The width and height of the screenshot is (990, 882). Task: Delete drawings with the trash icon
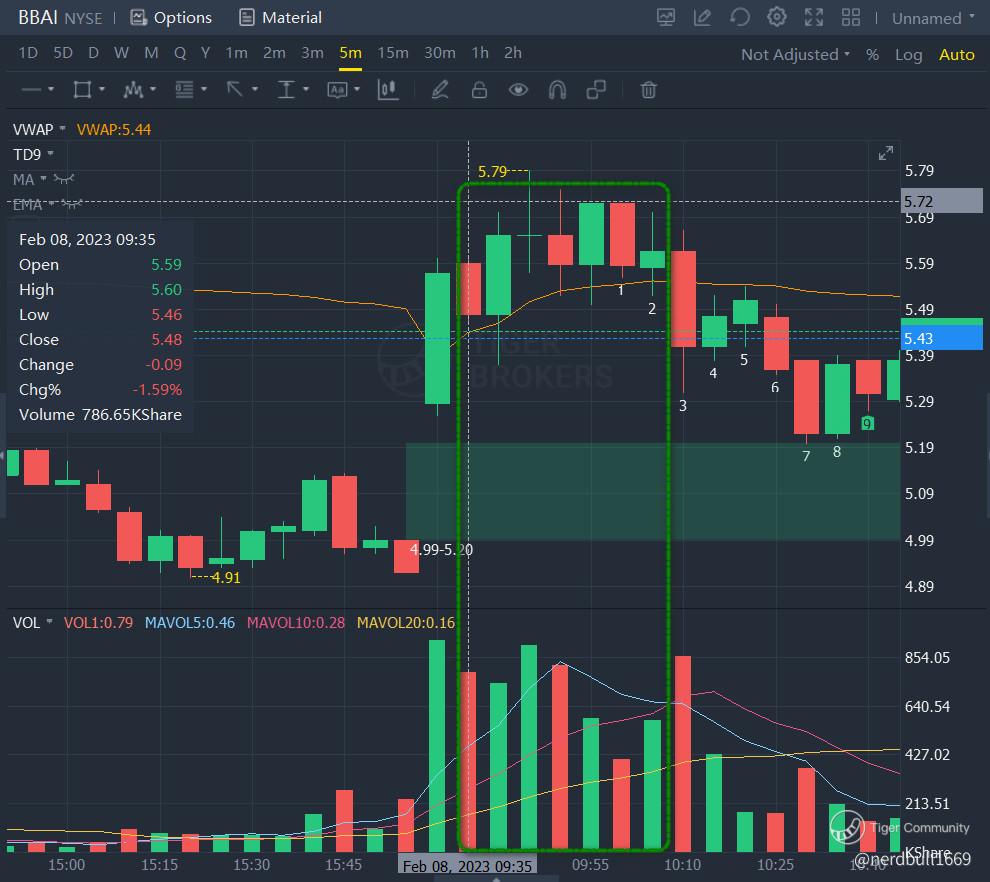click(648, 90)
